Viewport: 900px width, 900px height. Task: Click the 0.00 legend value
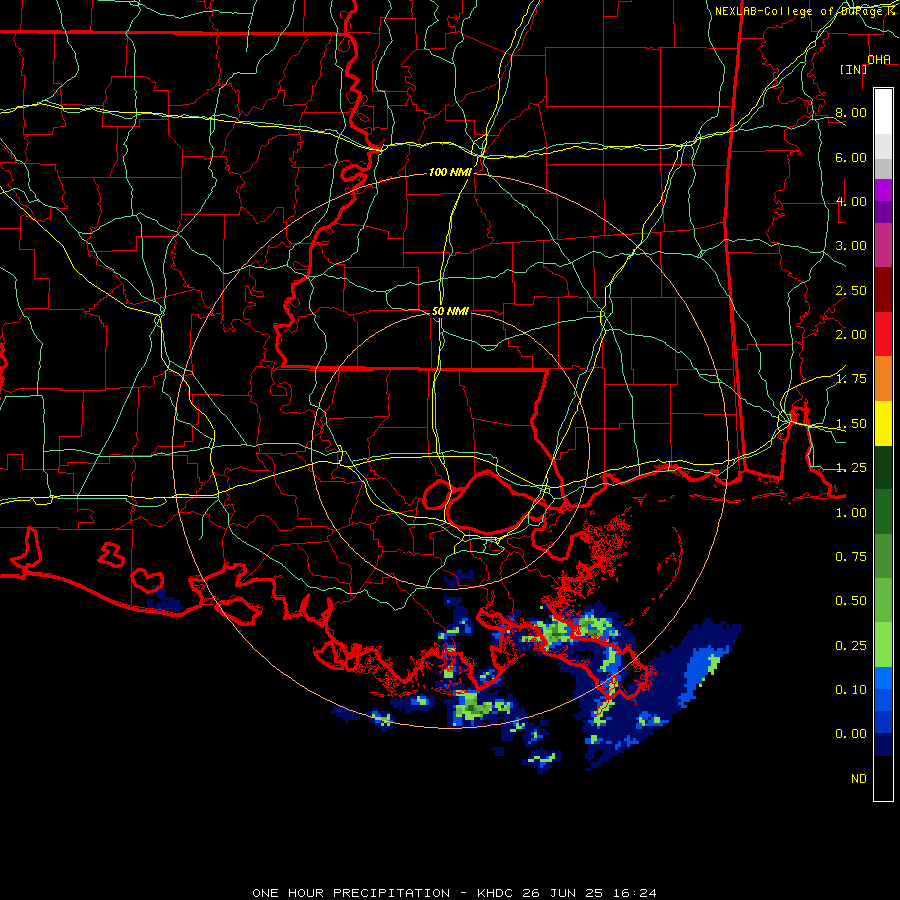[851, 734]
